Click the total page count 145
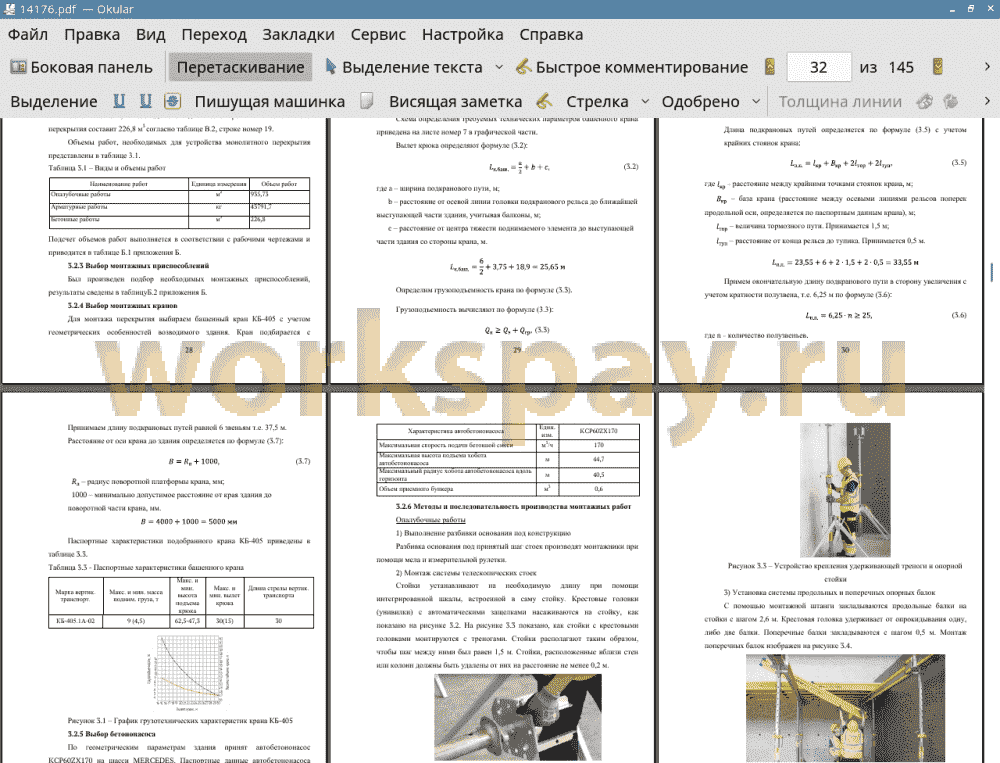Viewport: 1000px width, 763px height. coord(901,67)
